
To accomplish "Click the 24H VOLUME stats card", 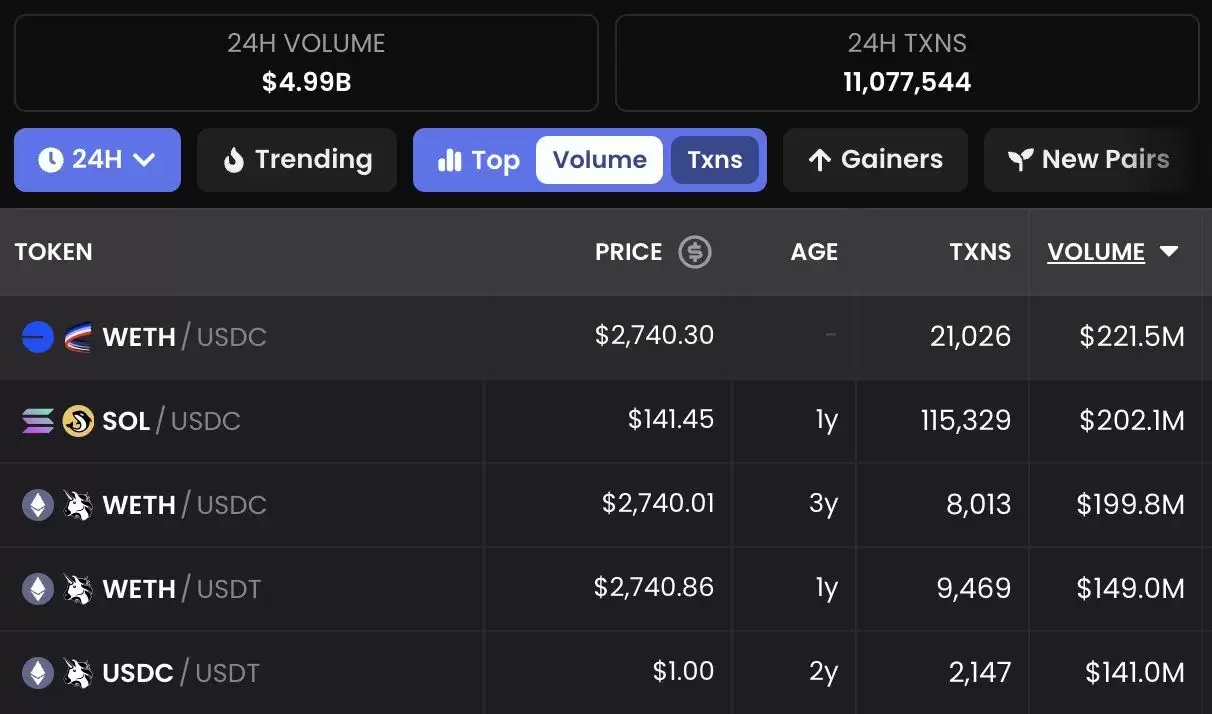I will click(306, 62).
